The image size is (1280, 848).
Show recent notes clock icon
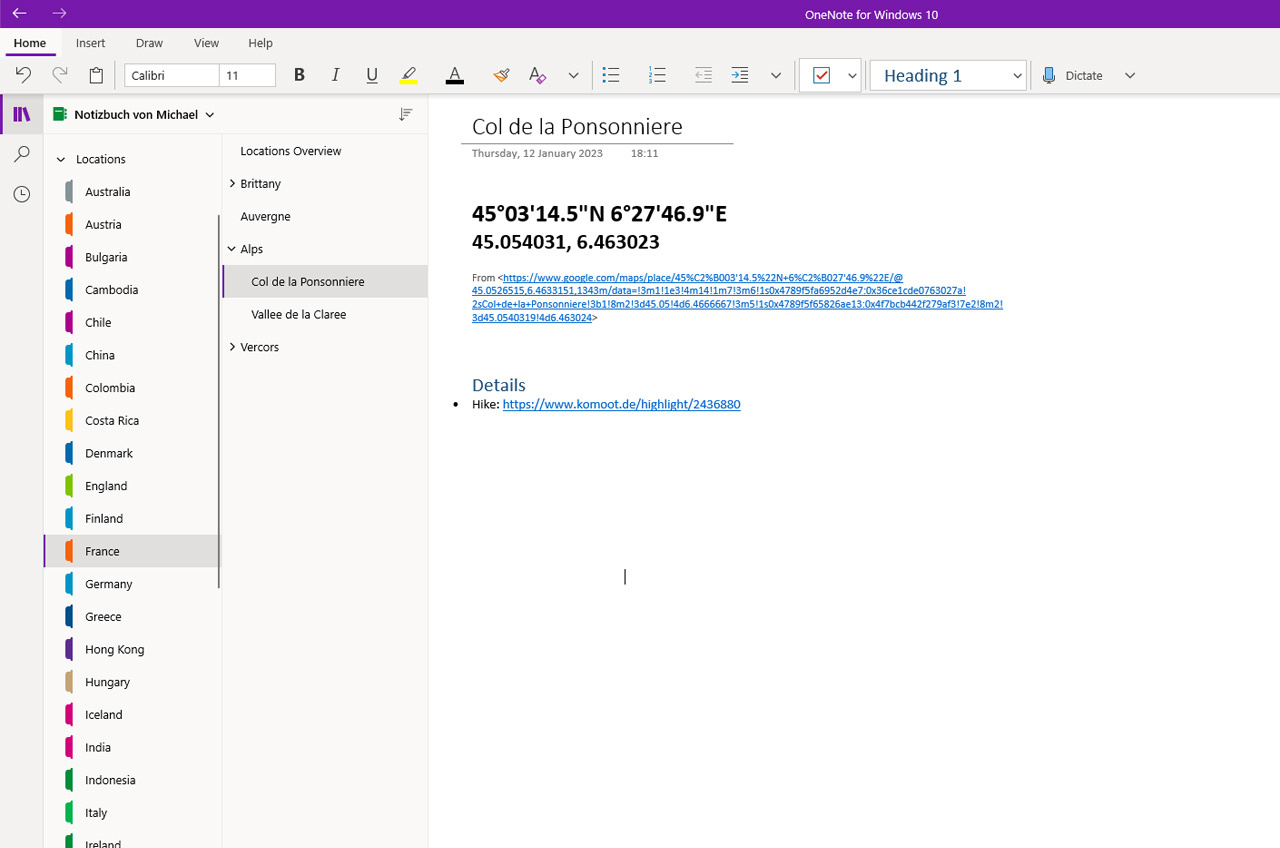pos(21,194)
